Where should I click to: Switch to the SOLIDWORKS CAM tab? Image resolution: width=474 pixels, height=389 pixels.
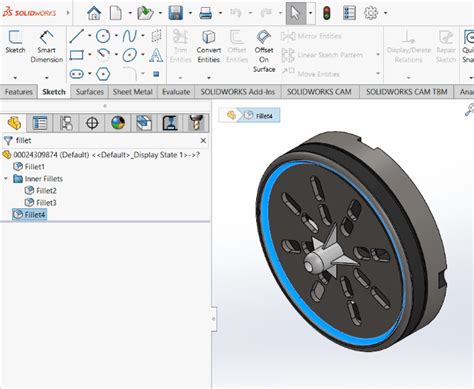pos(319,92)
